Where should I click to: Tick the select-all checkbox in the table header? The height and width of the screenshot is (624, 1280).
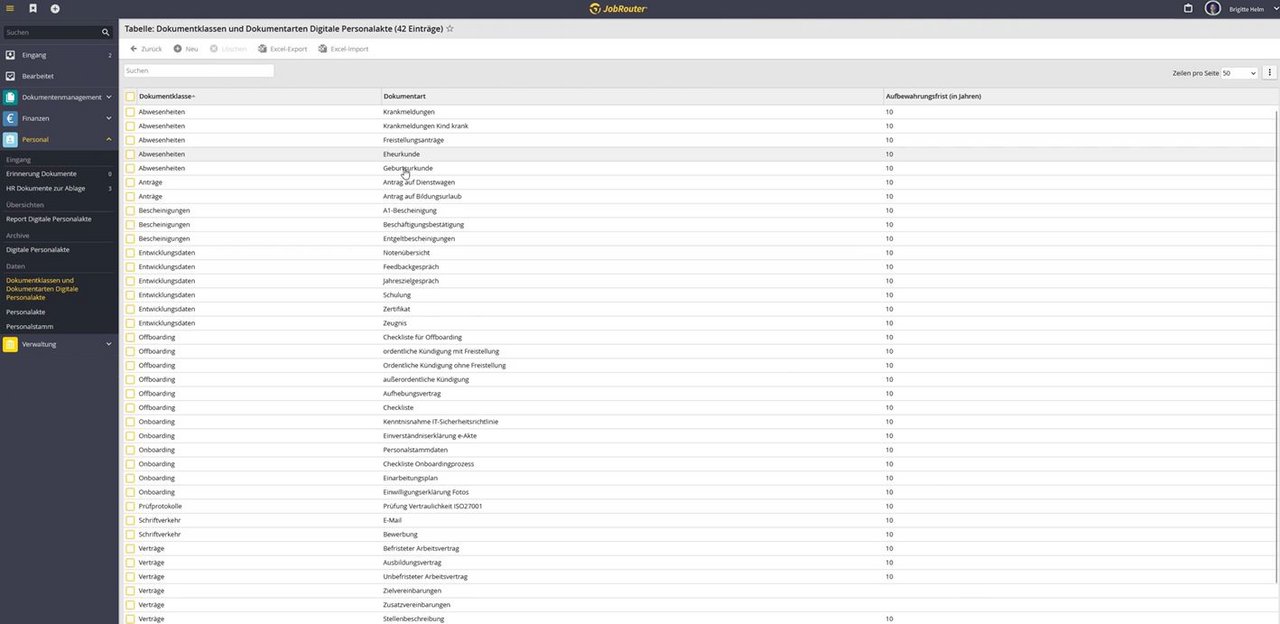click(130, 96)
